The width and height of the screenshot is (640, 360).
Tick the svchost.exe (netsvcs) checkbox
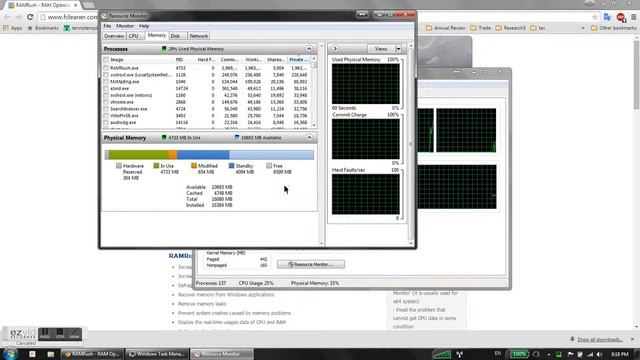click(106, 95)
